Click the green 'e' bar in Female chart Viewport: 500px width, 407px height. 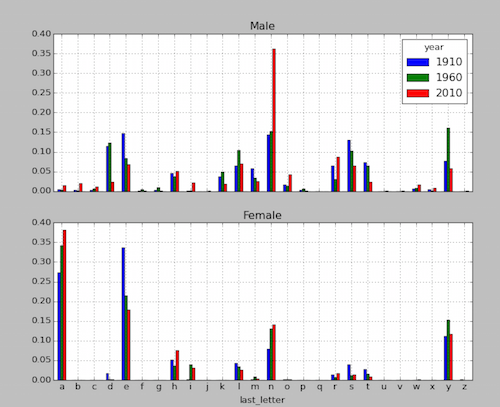pyautogui.click(x=126, y=338)
